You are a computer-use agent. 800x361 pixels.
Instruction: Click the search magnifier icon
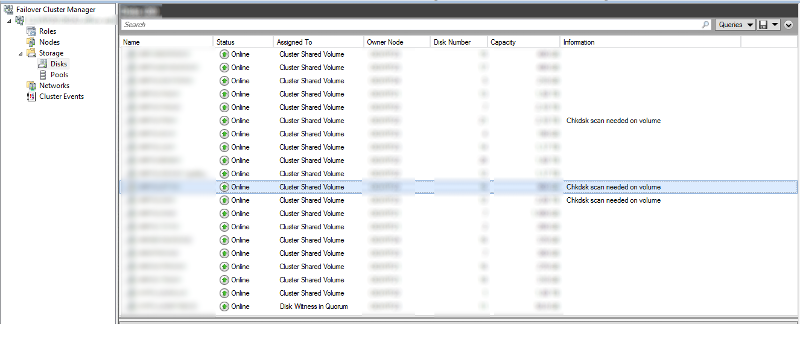706,24
